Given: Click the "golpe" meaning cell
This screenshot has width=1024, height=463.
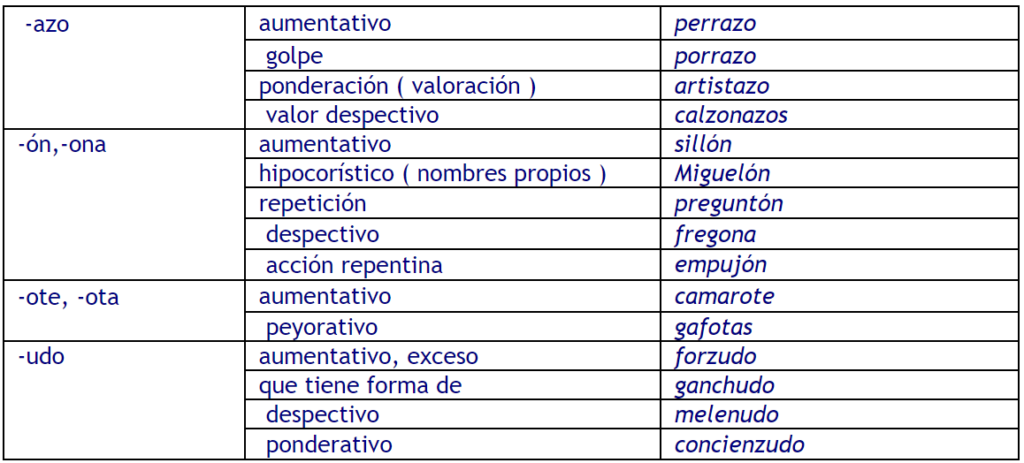Looking at the screenshot, I should point(294,56).
